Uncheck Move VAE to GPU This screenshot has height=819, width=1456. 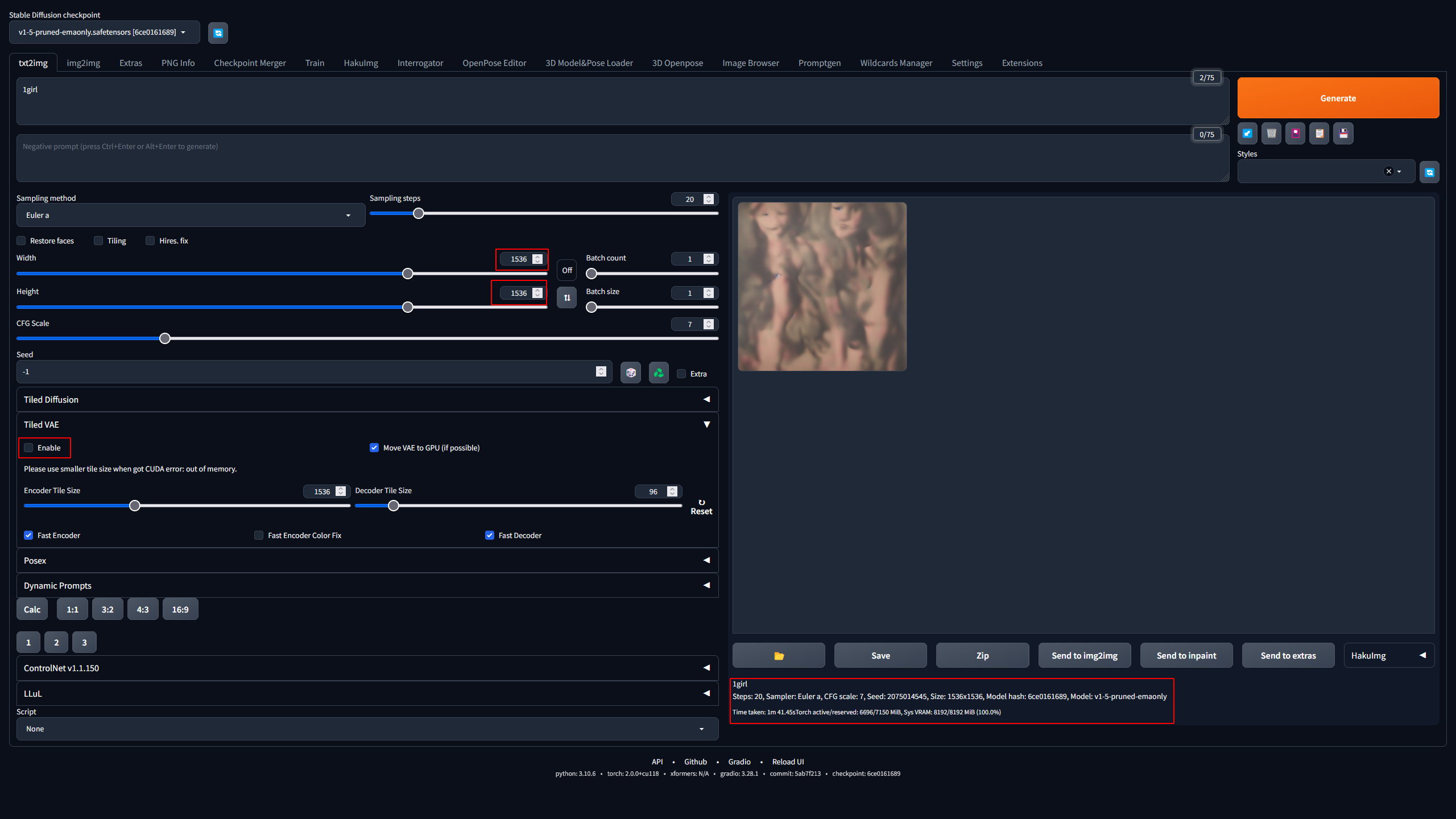click(374, 448)
